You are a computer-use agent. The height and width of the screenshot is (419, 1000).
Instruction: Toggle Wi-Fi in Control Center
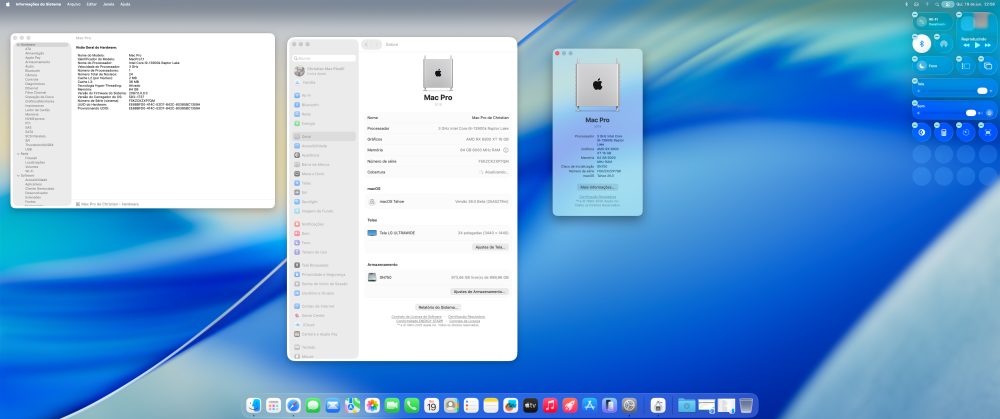921,20
